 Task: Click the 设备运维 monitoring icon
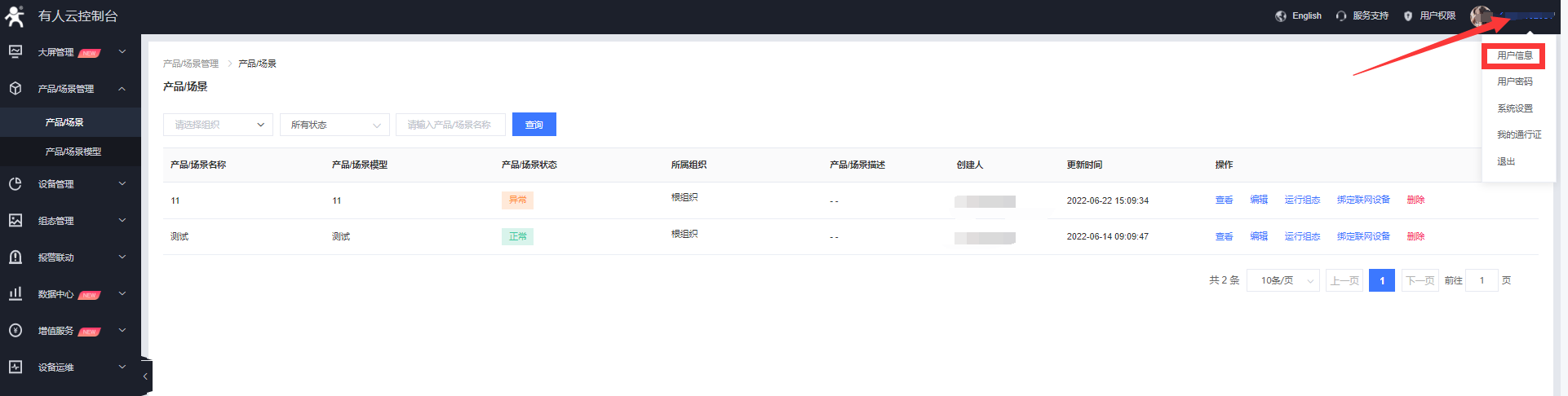[16, 367]
